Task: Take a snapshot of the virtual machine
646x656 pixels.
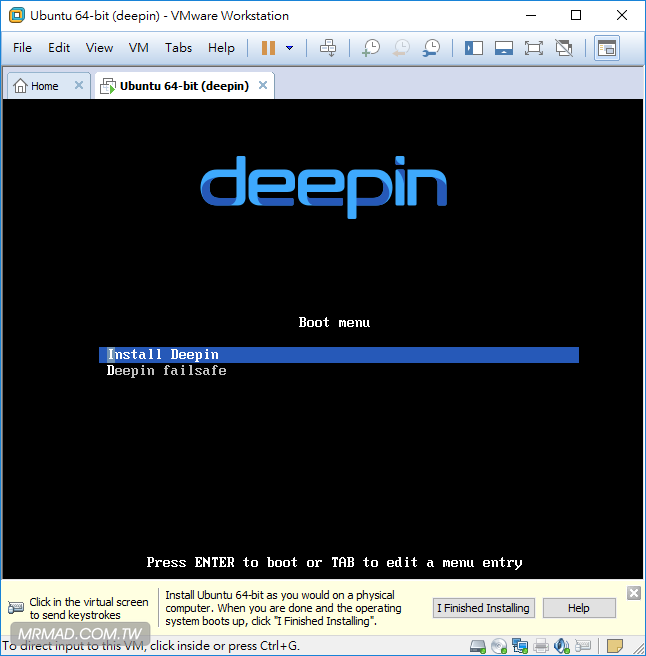Action: click(371, 48)
